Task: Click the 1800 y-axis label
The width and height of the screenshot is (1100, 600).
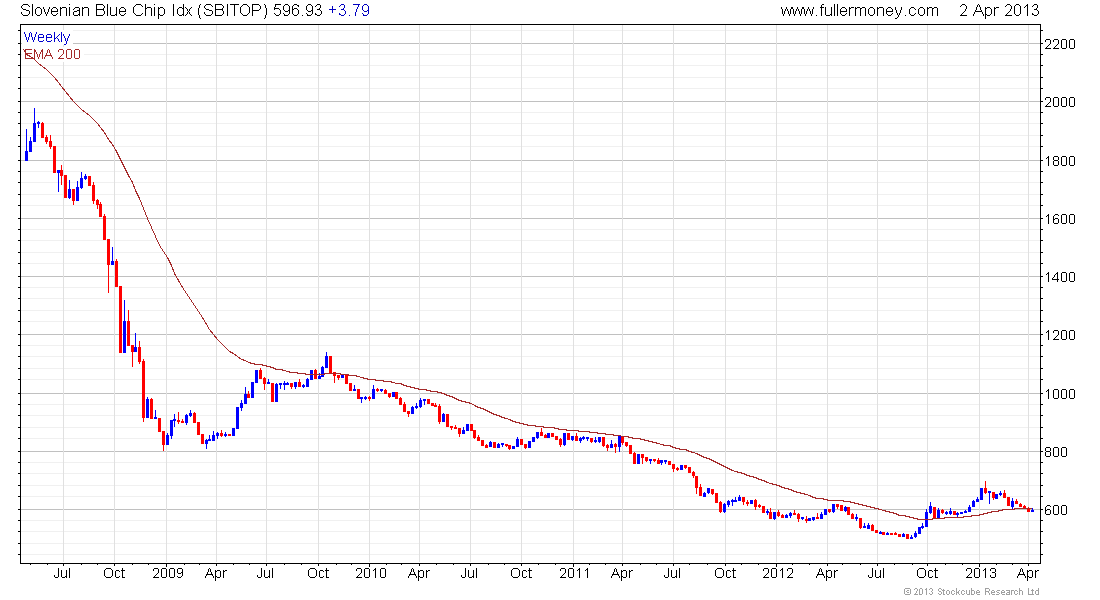Action: click(x=1060, y=161)
